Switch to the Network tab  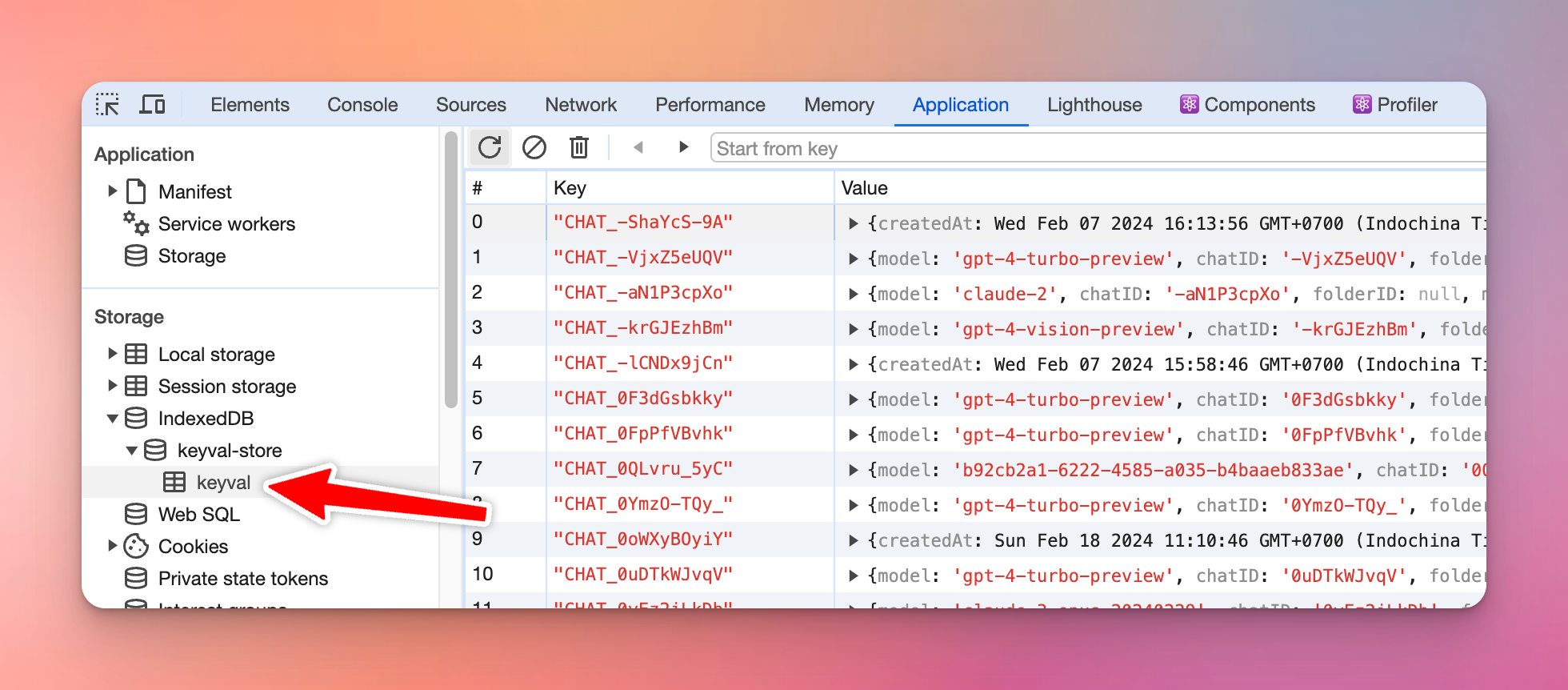pyautogui.click(x=581, y=105)
